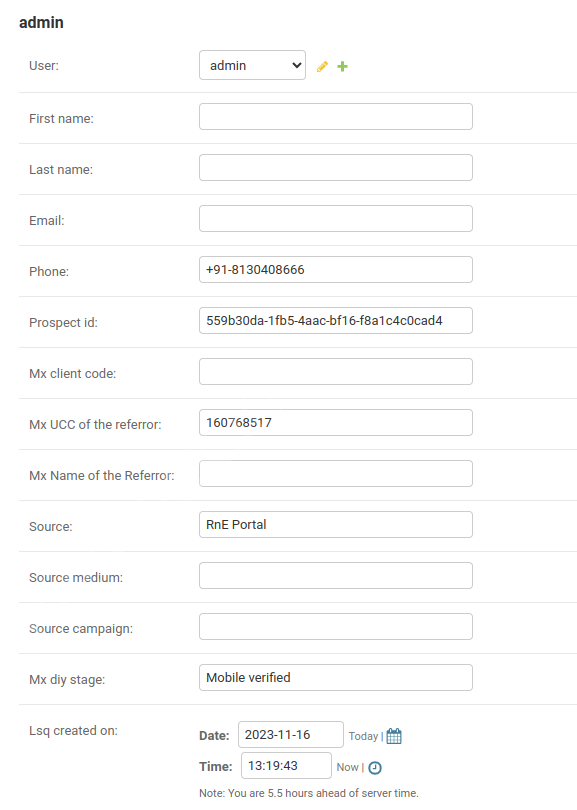The height and width of the screenshot is (810, 577).
Task: Click the Today link beside the date
Action: coord(363,736)
